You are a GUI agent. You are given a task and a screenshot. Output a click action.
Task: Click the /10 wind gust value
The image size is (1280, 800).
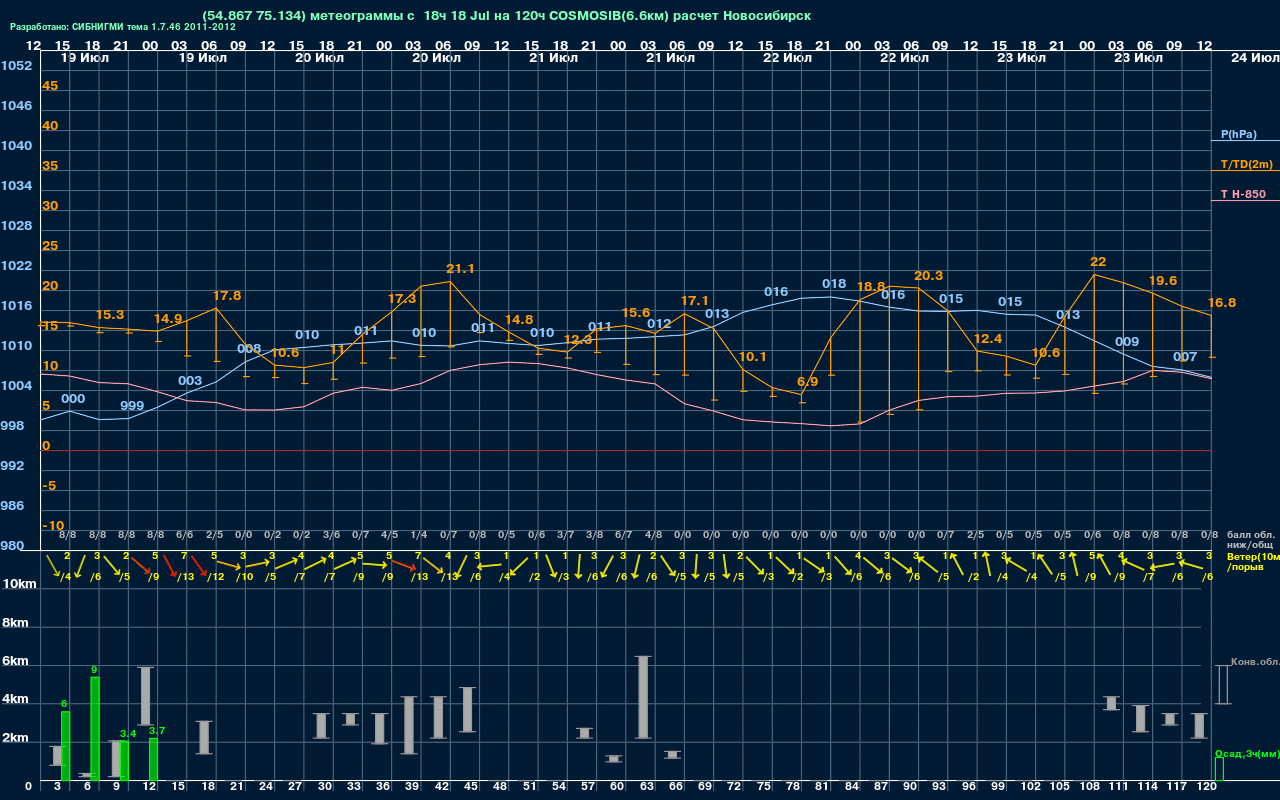(244, 577)
